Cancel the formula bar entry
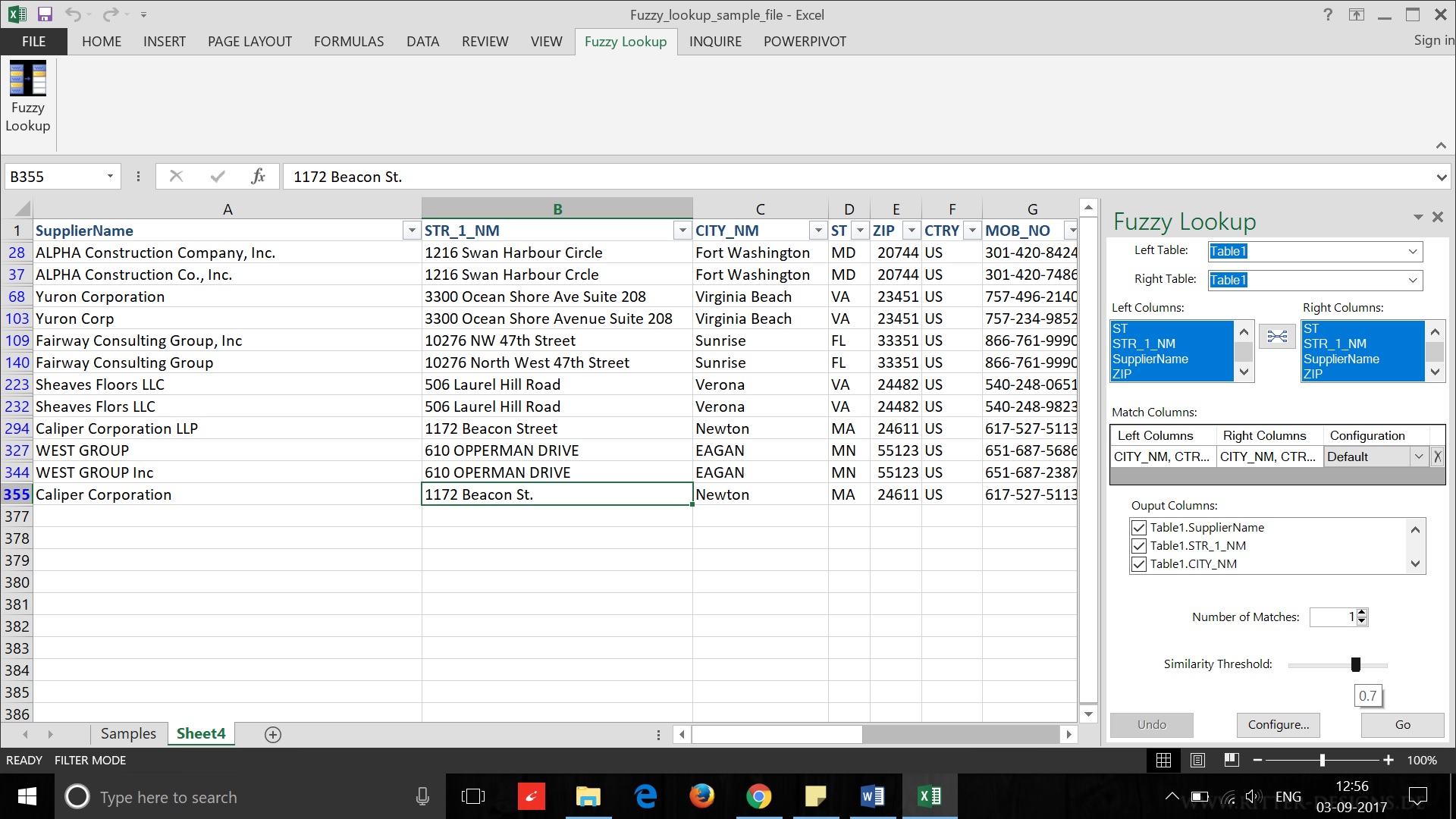The image size is (1456, 819). tap(176, 176)
